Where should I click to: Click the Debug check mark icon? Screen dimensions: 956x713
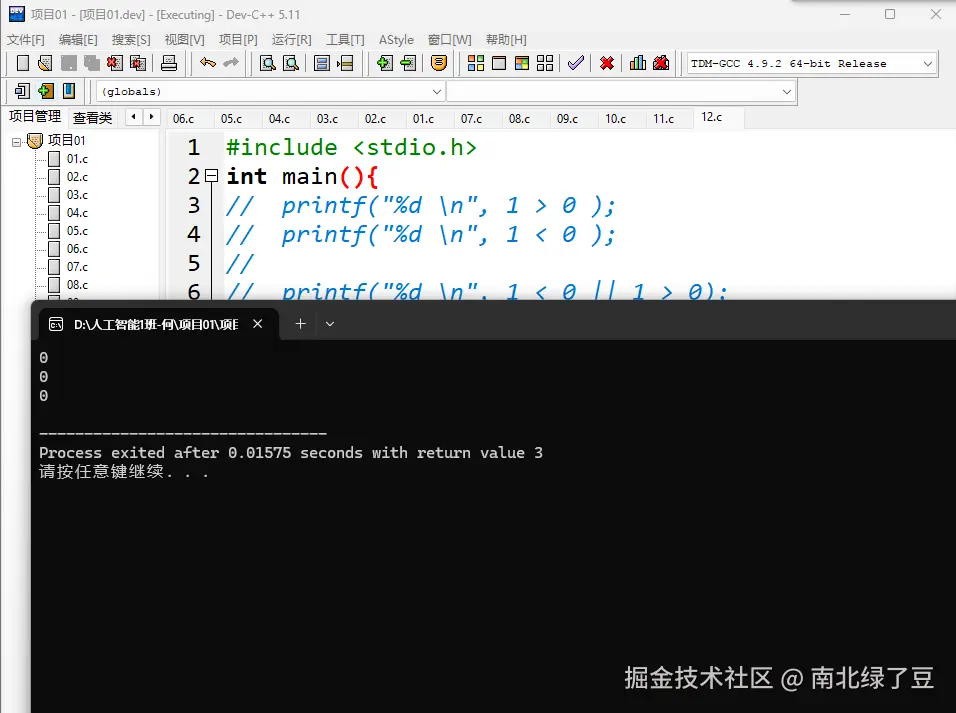tap(576, 63)
